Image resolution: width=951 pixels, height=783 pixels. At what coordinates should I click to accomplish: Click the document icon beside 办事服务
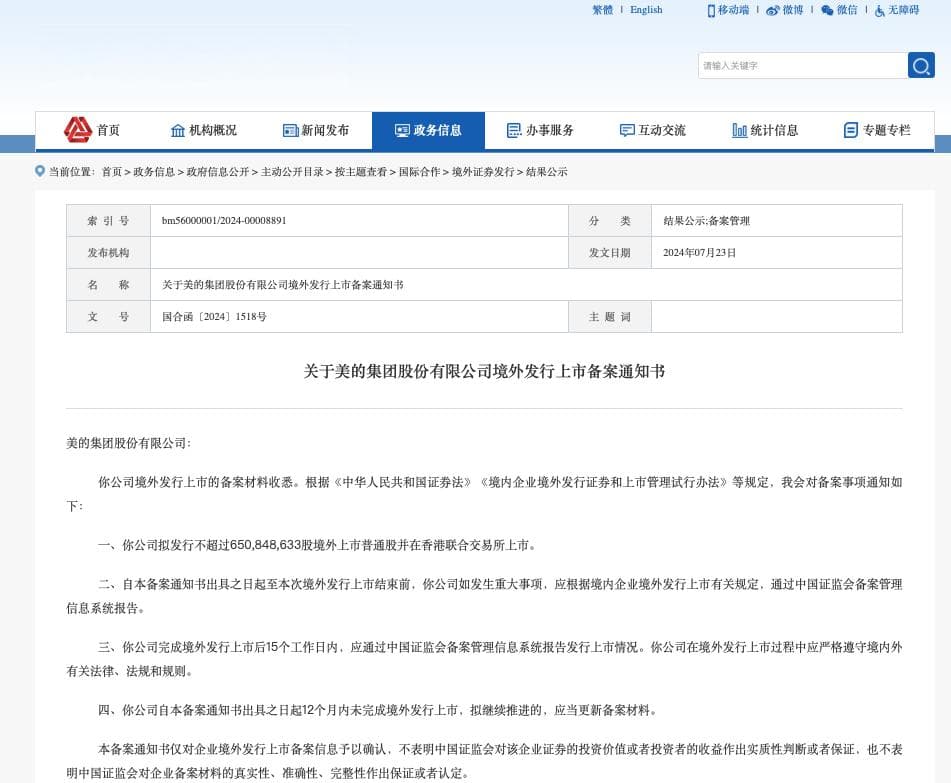tap(514, 130)
